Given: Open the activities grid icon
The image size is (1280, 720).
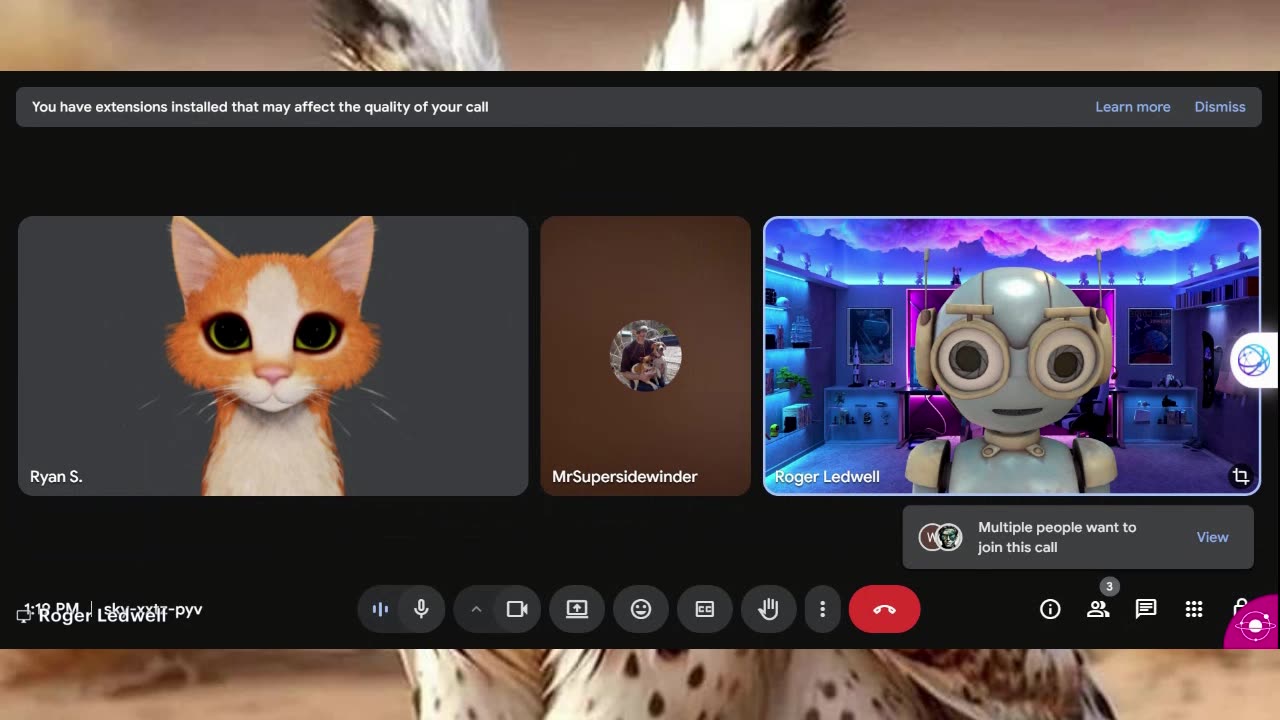Looking at the screenshot, I should click(x=1194, y=609).
